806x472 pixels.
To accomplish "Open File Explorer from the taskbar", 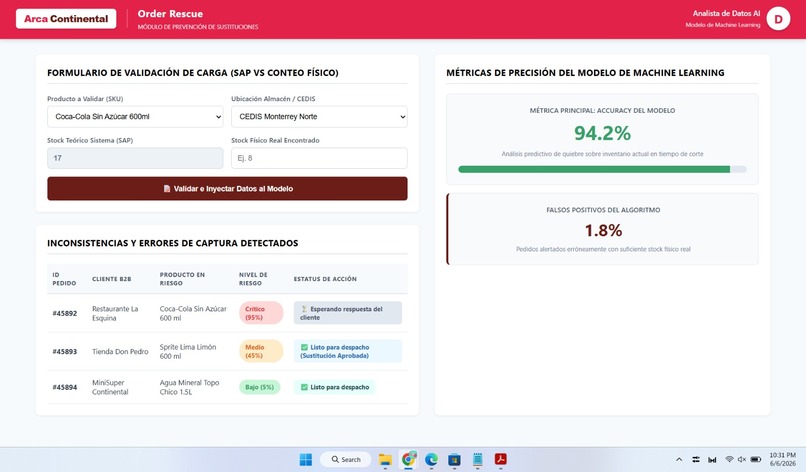I will click(x=385, y=460).
